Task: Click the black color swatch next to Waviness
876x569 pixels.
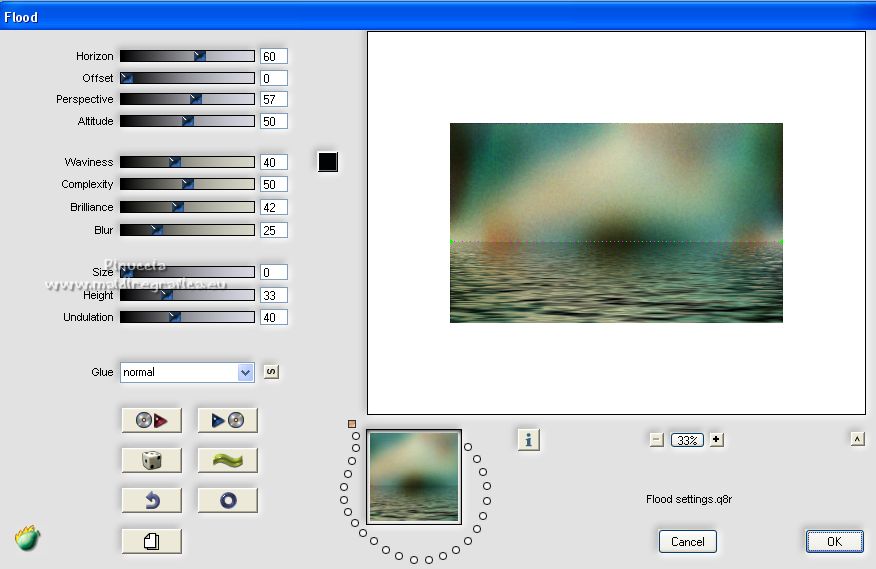Action: pos(327,162)
